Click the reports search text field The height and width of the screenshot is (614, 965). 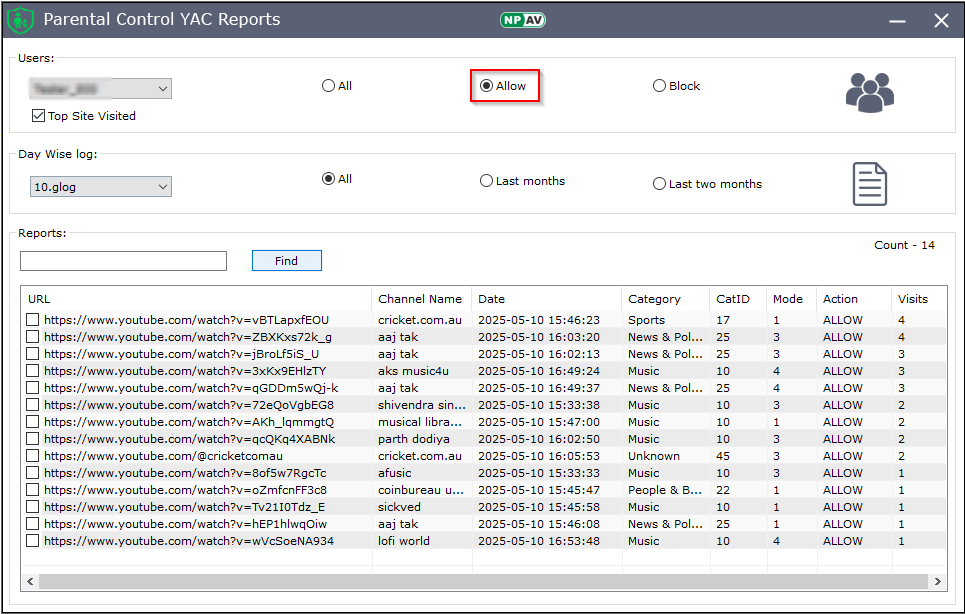[x=123, y=261]
